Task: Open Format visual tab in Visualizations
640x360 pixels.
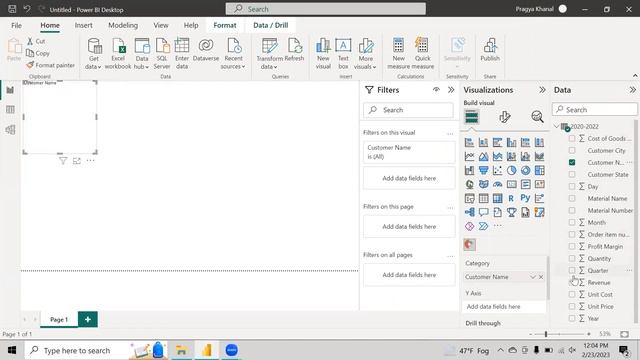Action: [505, 117]
